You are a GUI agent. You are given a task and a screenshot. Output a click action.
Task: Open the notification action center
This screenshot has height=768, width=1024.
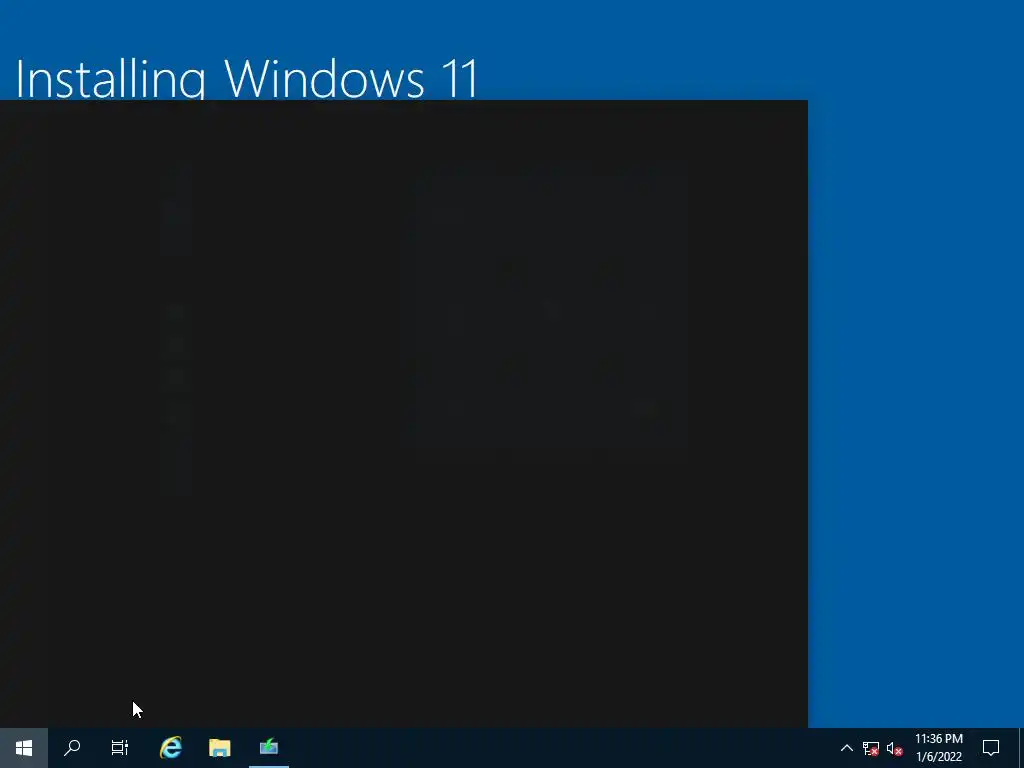point(991,748)
